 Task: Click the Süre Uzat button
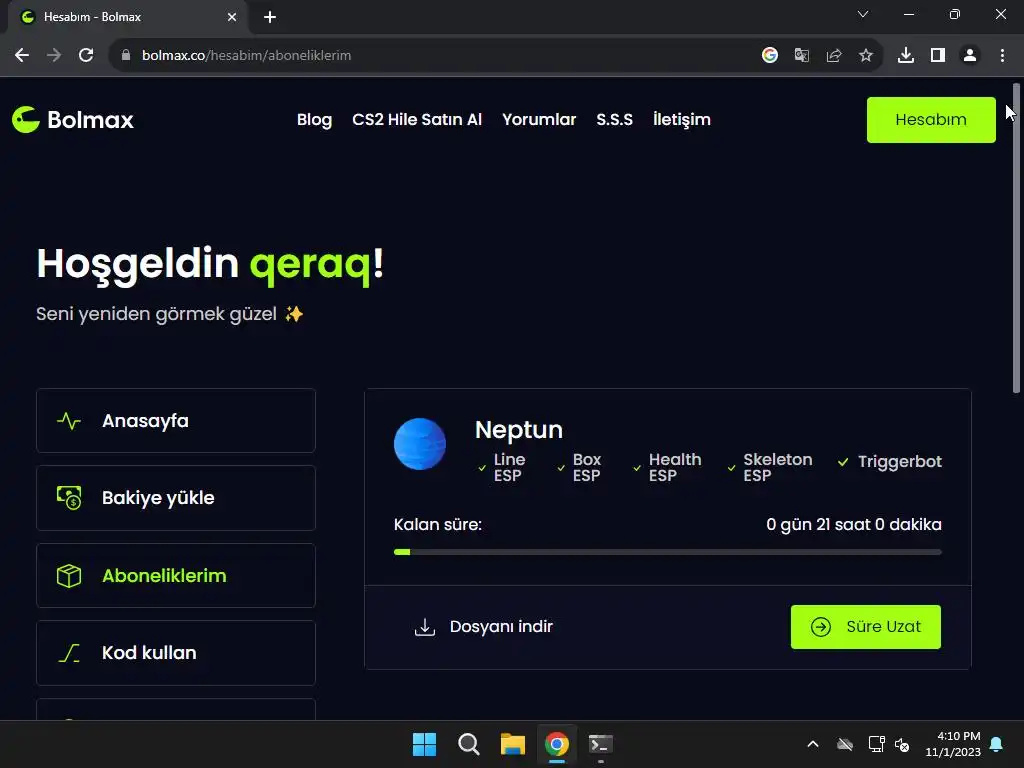point(865,627)
